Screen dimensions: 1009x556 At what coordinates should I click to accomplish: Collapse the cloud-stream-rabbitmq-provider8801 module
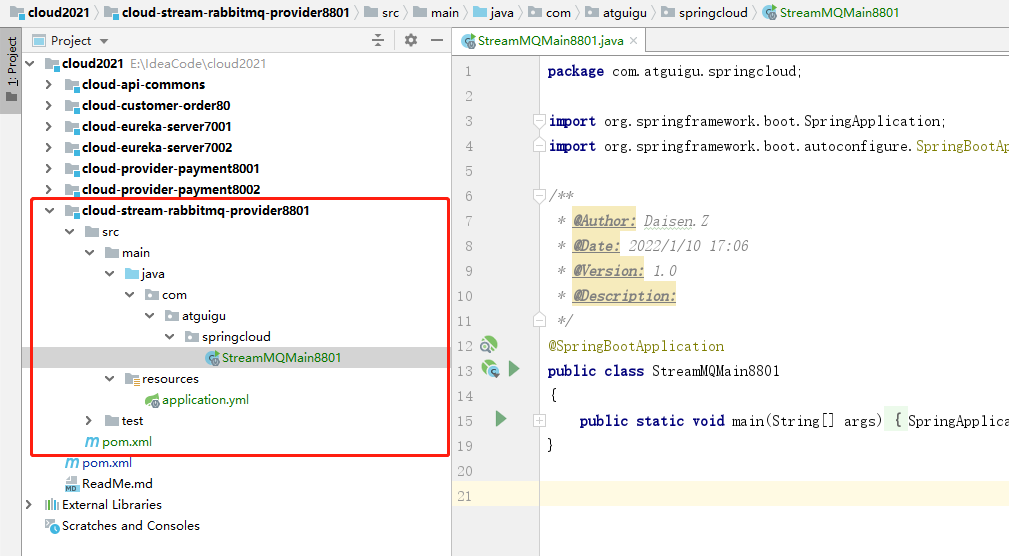coord(50,210)
